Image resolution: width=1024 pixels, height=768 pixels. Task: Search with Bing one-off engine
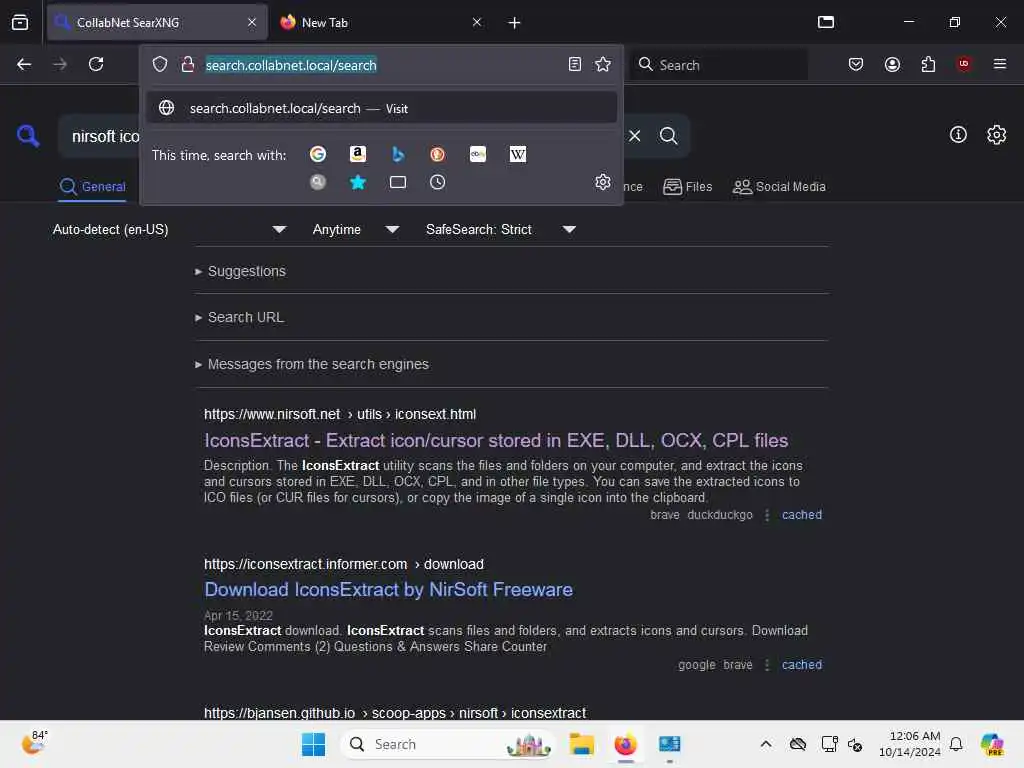click(398, 154)
